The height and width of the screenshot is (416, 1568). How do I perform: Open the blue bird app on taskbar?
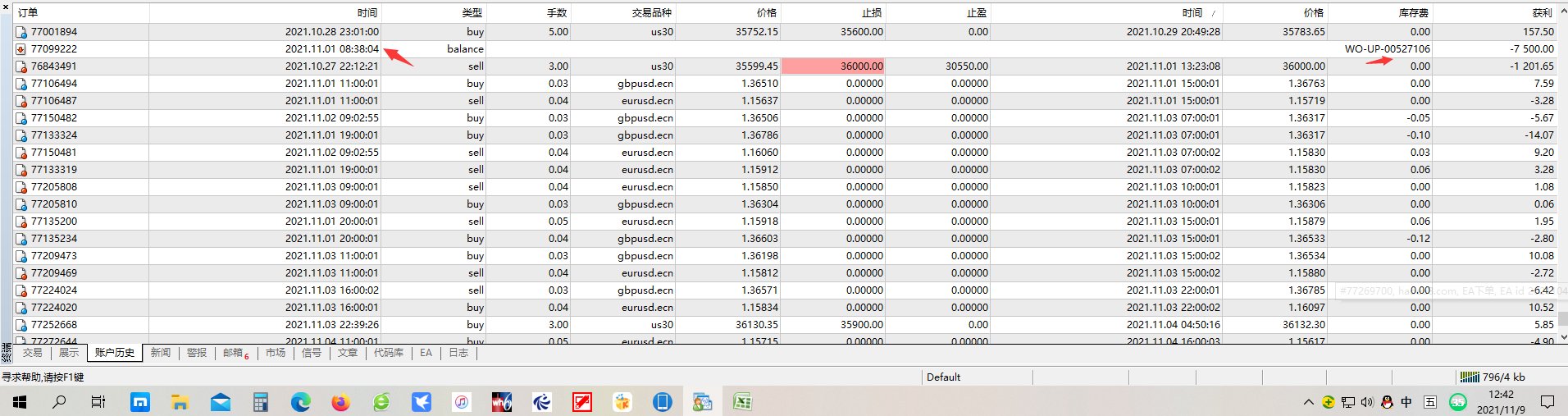tap(422, 402)
